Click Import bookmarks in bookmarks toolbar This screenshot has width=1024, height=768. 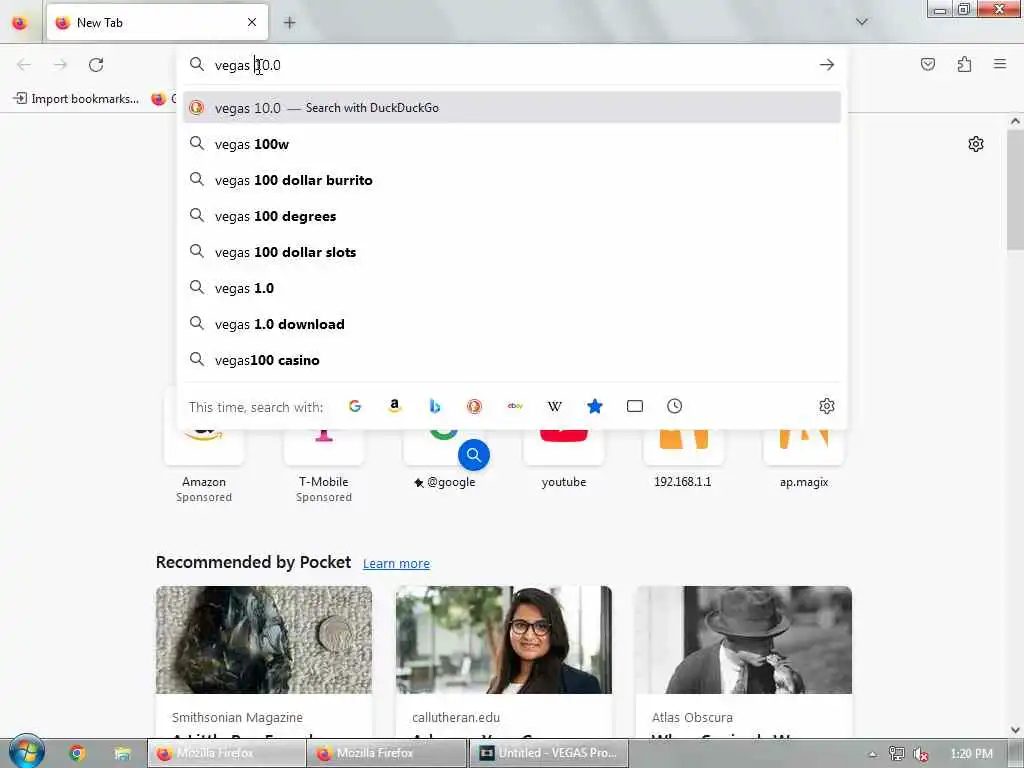[x=76, y=99]
